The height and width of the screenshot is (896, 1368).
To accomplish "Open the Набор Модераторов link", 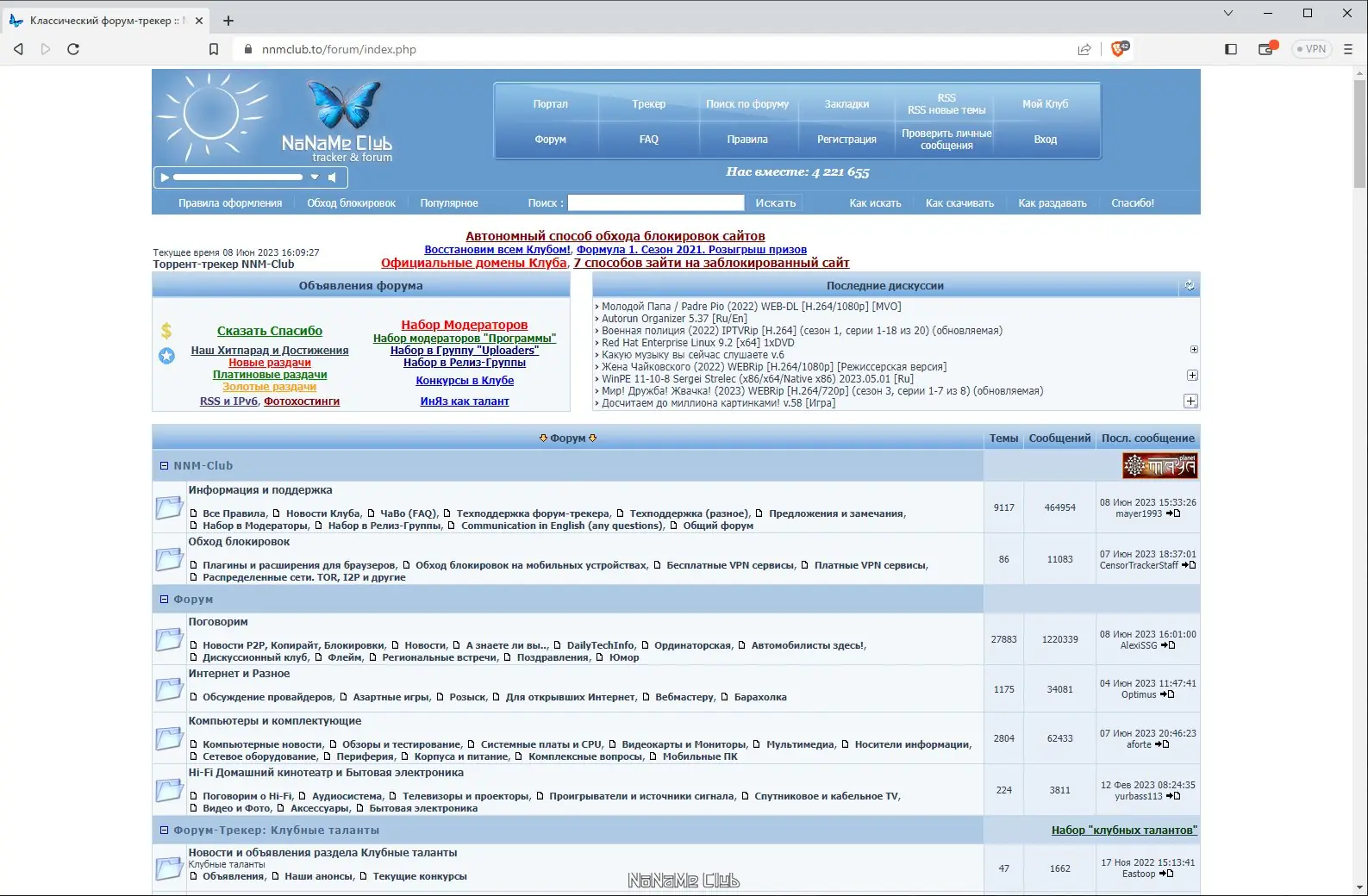I will pos(464,325).
